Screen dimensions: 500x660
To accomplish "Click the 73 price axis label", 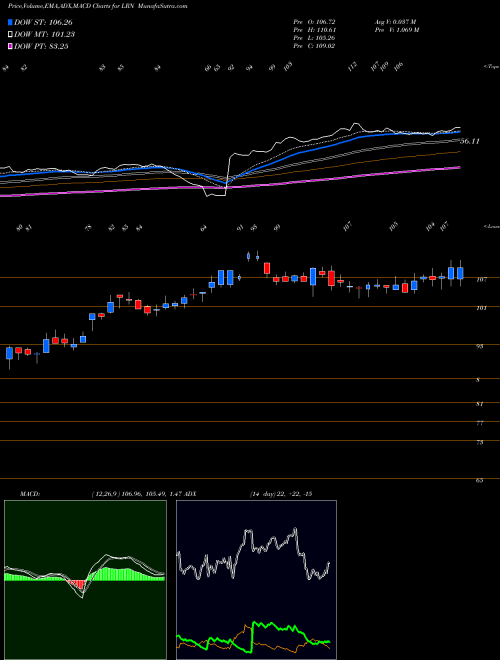I will pos(480,443).
